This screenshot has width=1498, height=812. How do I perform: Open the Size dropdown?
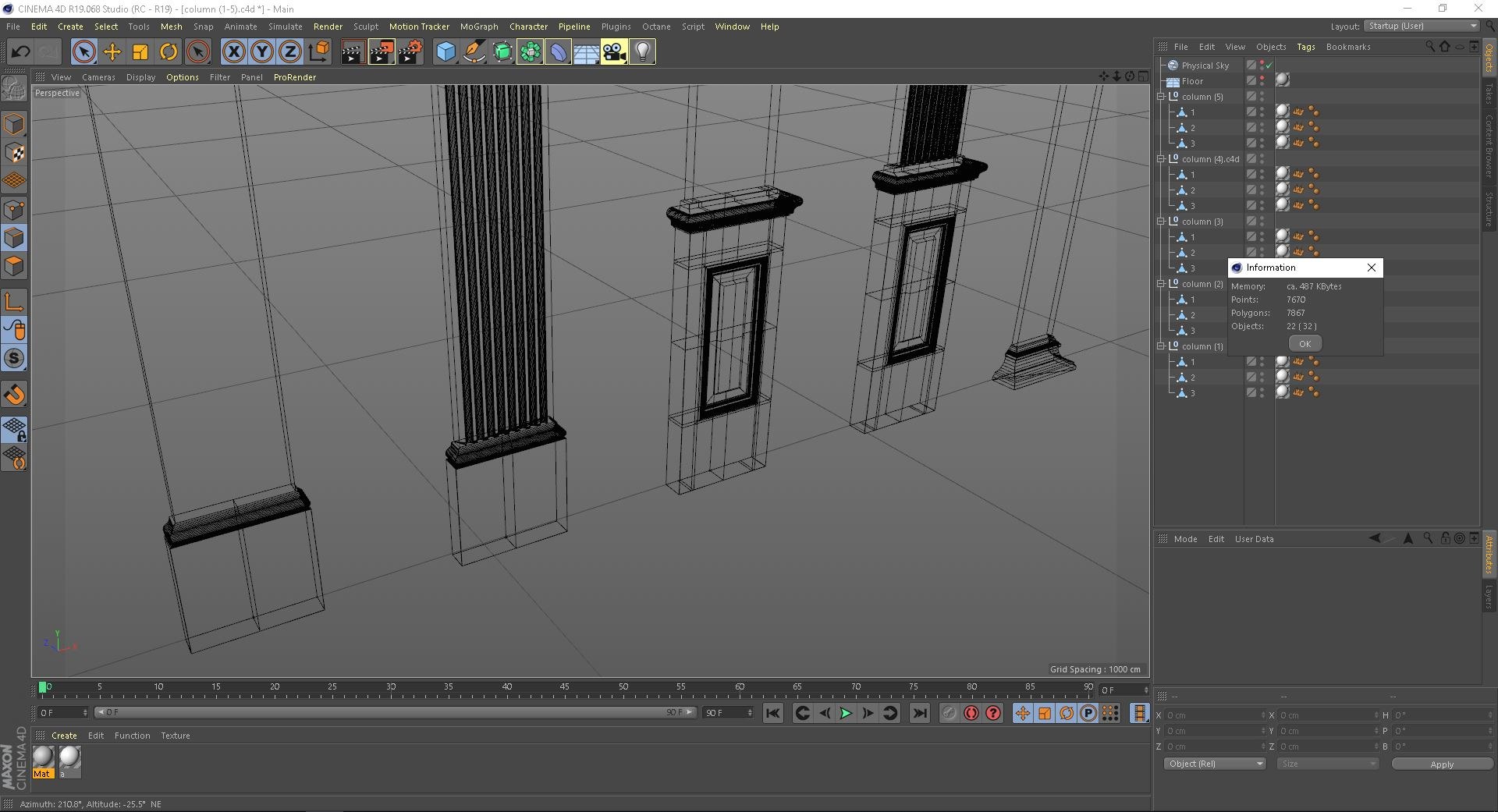pyautogui.click(x=1328, y=764)
